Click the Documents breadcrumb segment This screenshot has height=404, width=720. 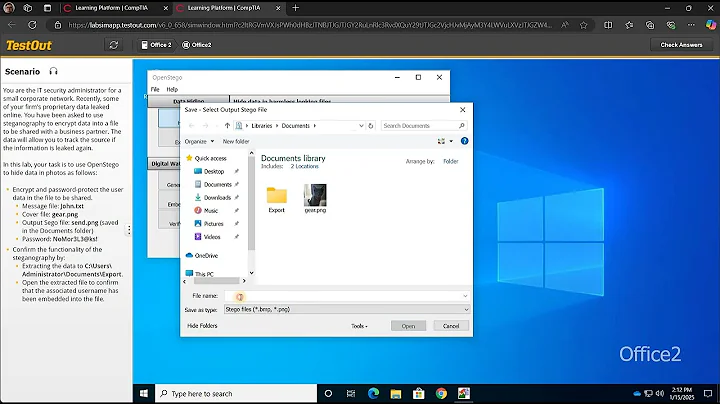pyautogui.click(x=296, y=125)
